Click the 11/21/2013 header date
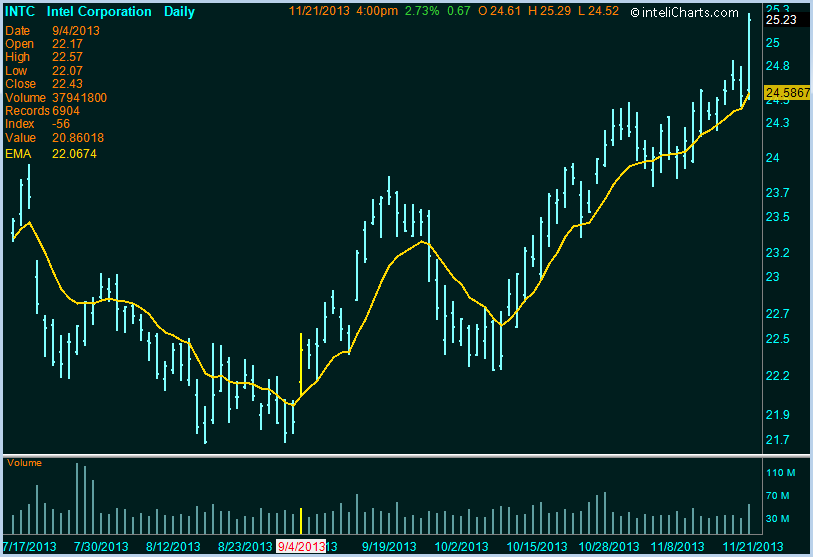 (319, 11)
